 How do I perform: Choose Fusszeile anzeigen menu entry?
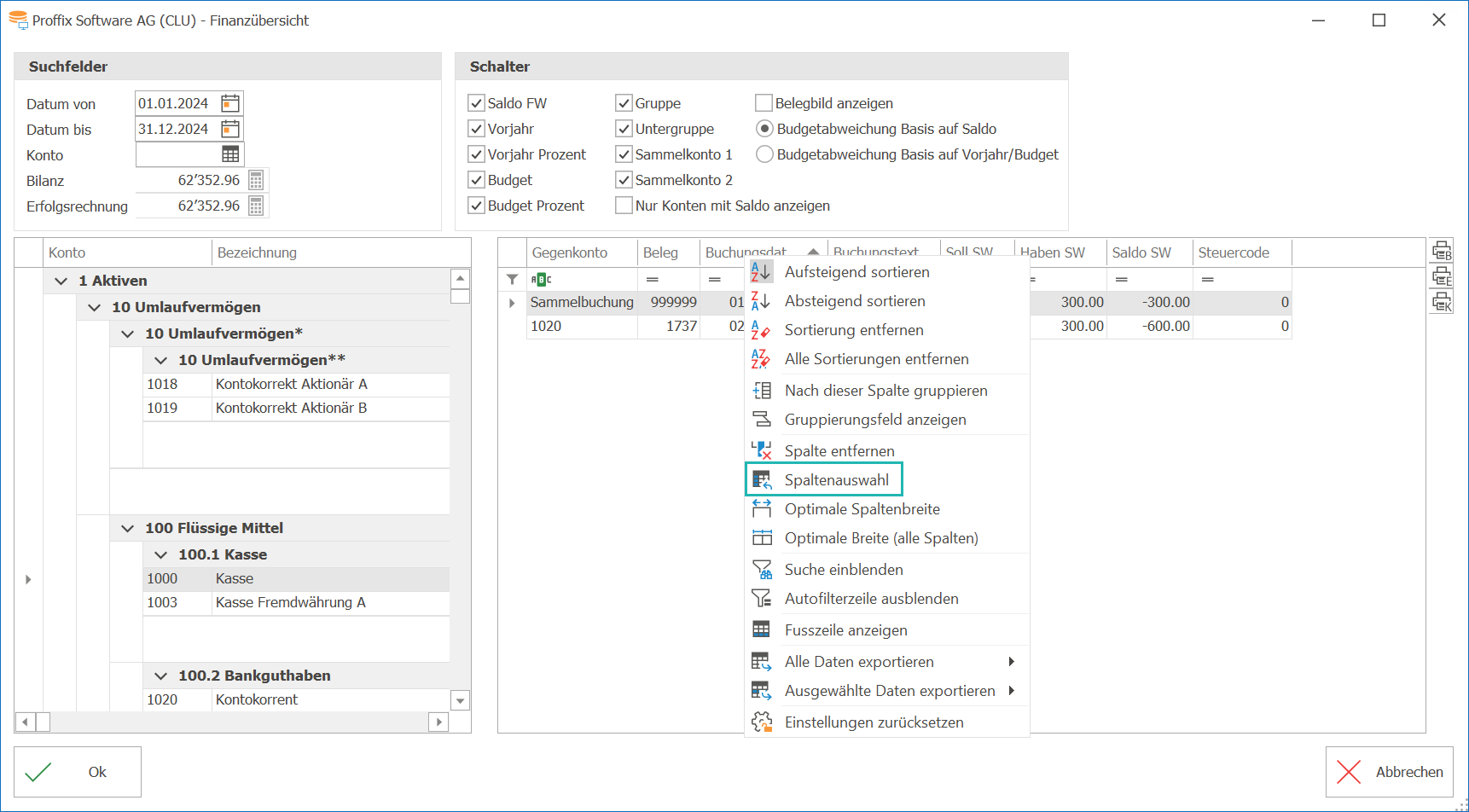pos(887,630)
